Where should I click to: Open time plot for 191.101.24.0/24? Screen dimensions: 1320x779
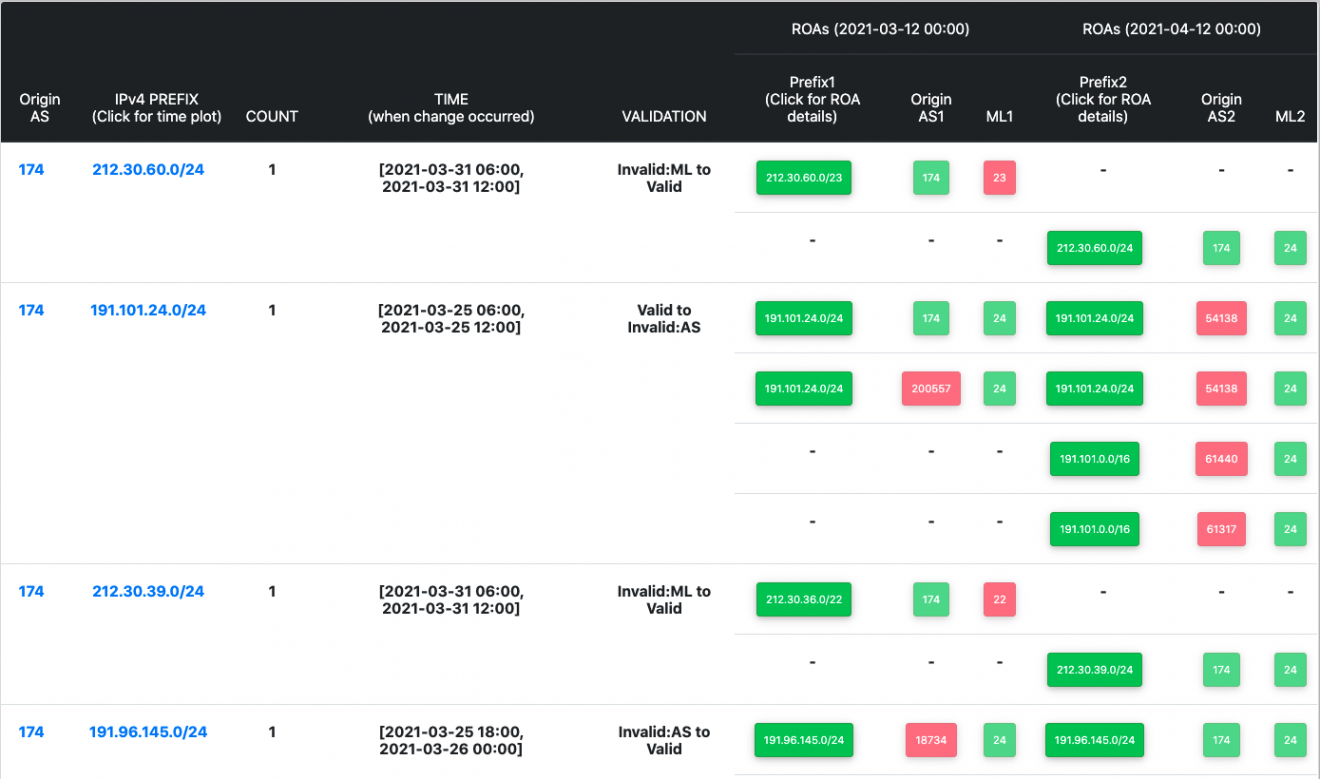(148, 310)
